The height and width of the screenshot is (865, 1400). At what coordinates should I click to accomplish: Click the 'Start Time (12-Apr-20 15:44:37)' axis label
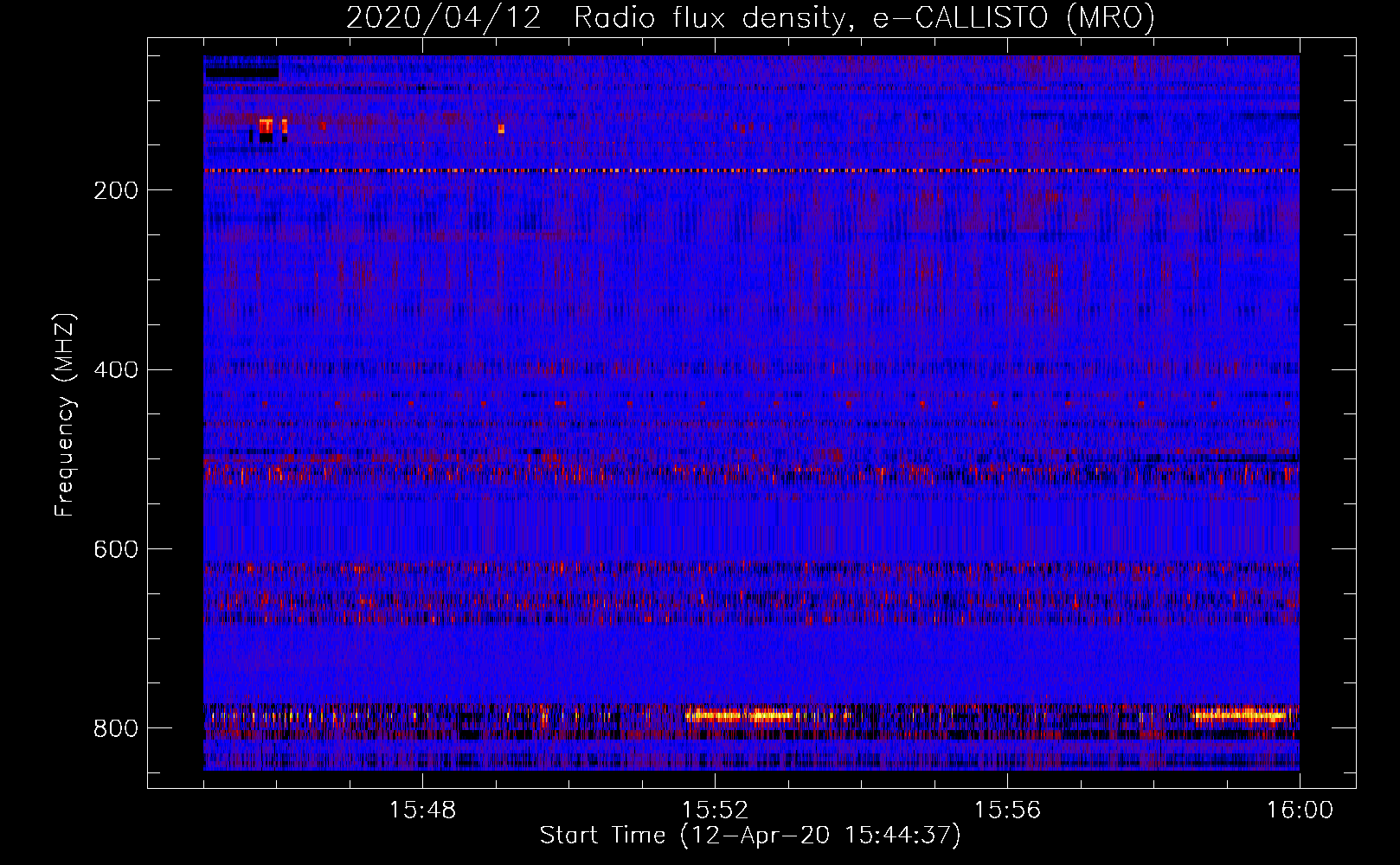click(750, 836)
